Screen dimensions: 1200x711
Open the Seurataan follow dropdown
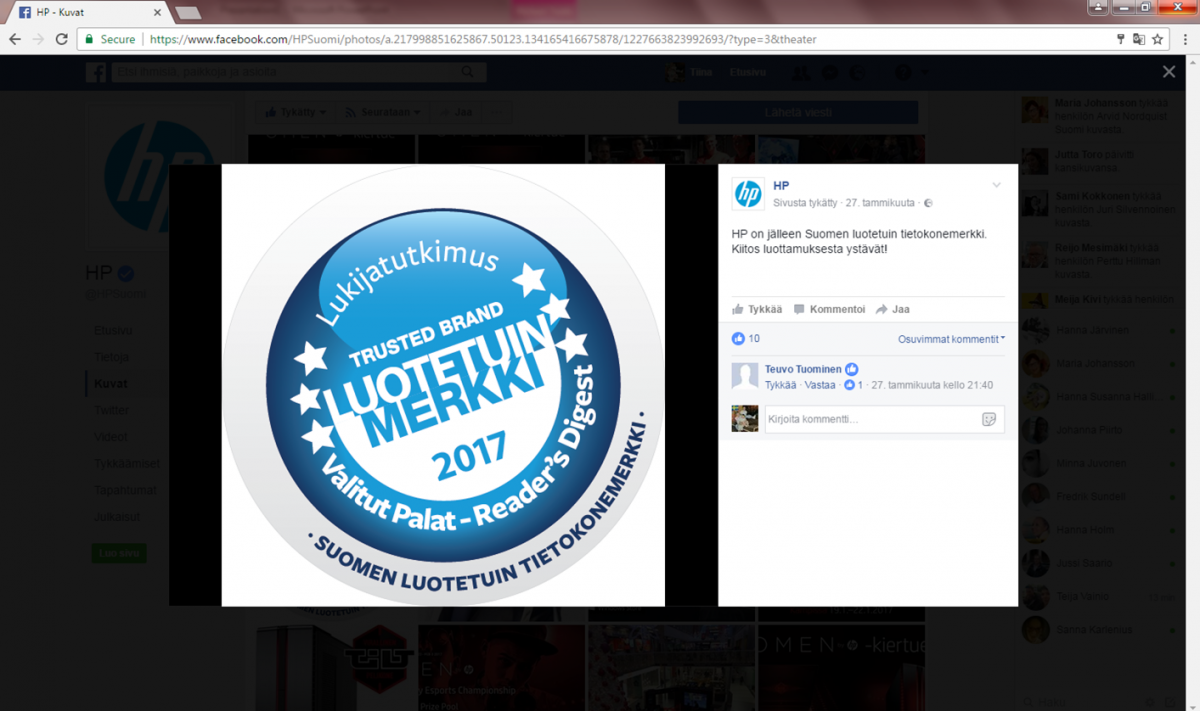click(x=382, y=112)
